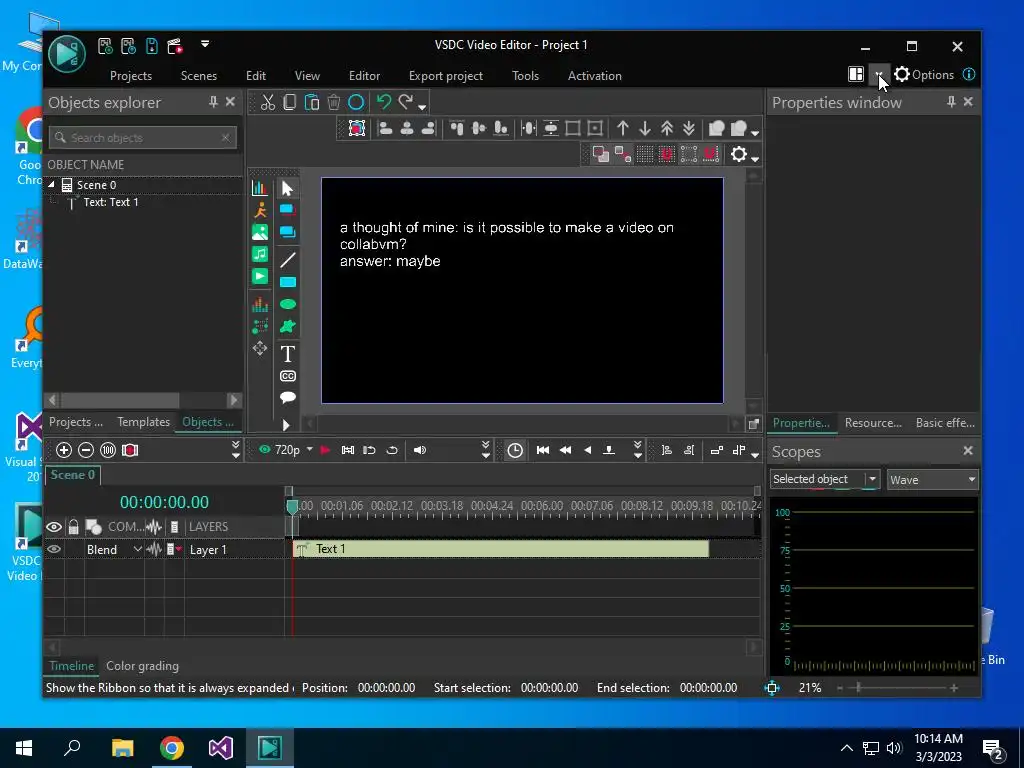This screenshot has width=1024, height=768.
Task: Click the Copy icon in editing toolbar
Action: coord(289,103)
